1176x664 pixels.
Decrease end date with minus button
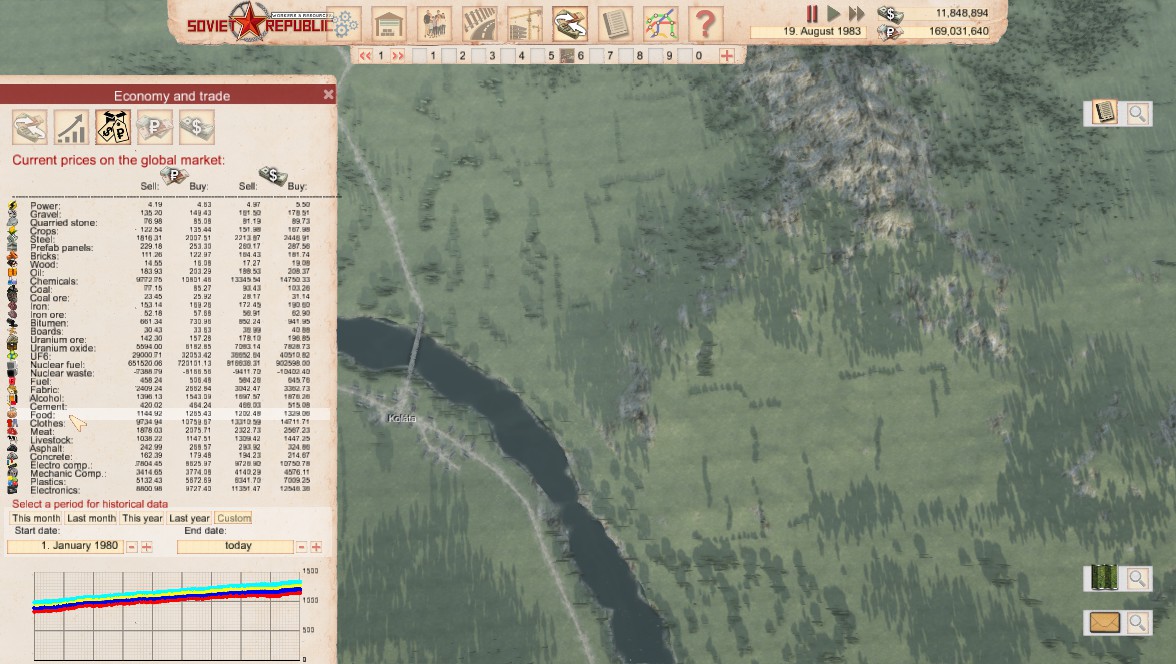(x=302, y=547)
